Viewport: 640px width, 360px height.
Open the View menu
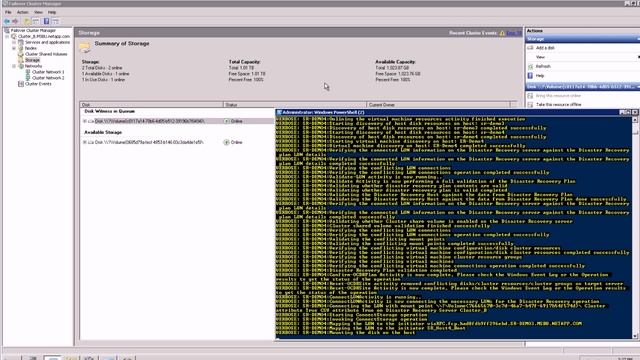coord(38,12)
